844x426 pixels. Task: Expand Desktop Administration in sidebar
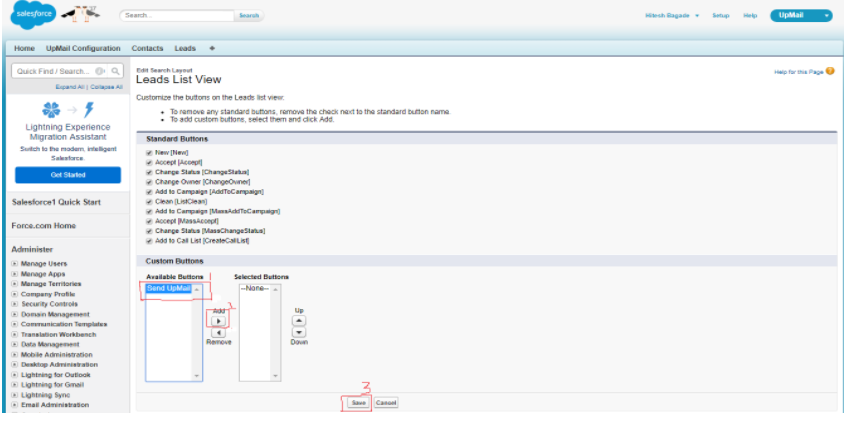click(15, 365)
